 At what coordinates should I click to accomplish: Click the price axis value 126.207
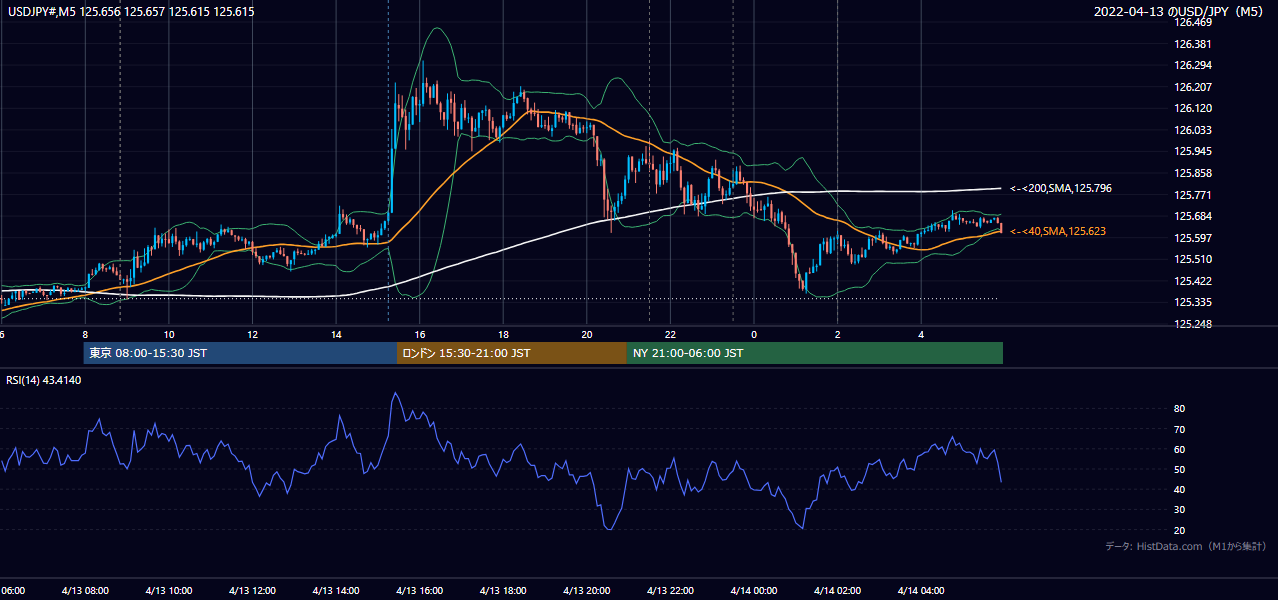1192,87
